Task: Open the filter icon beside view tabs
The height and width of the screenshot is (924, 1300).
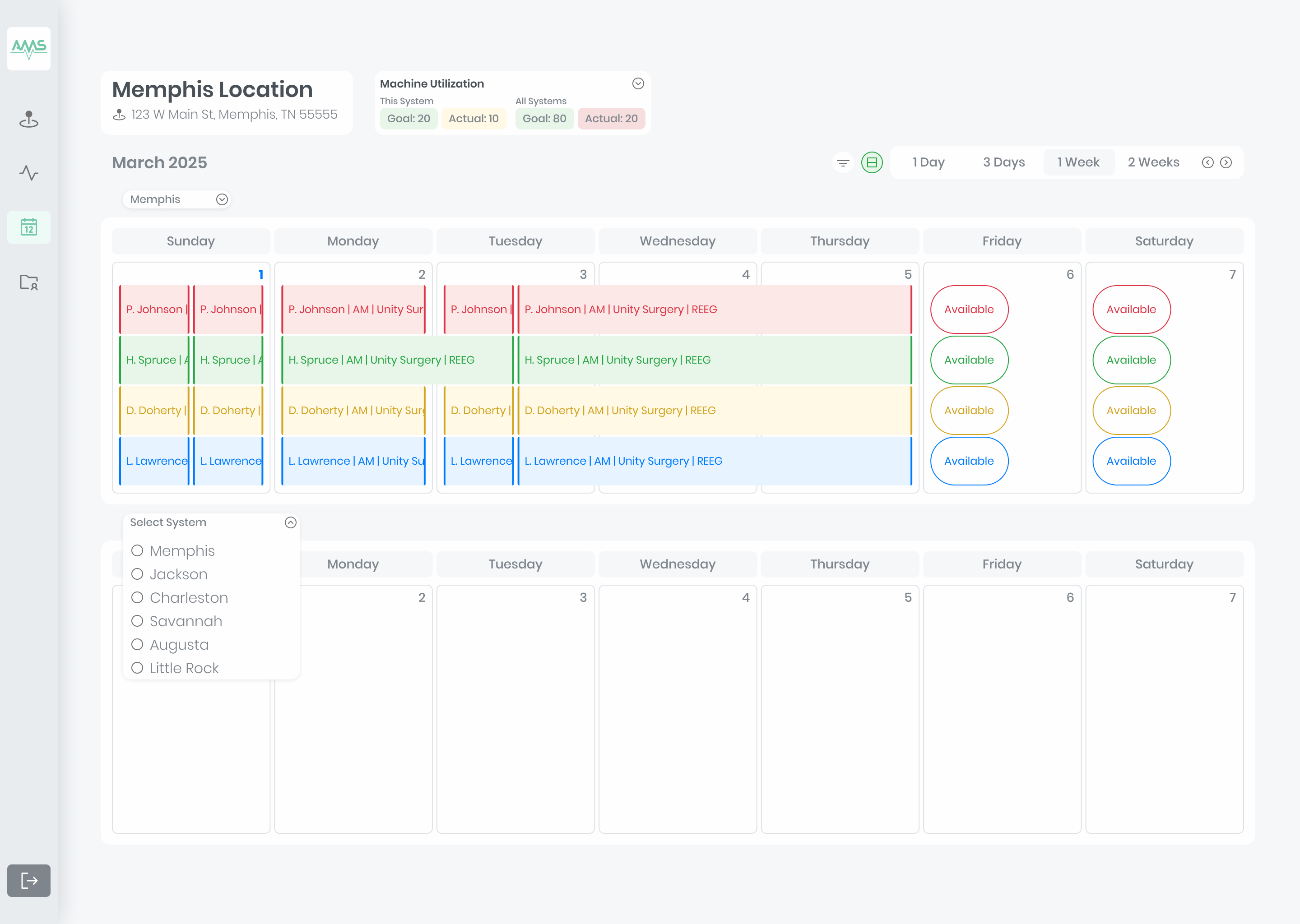Action: click(843, 163)
